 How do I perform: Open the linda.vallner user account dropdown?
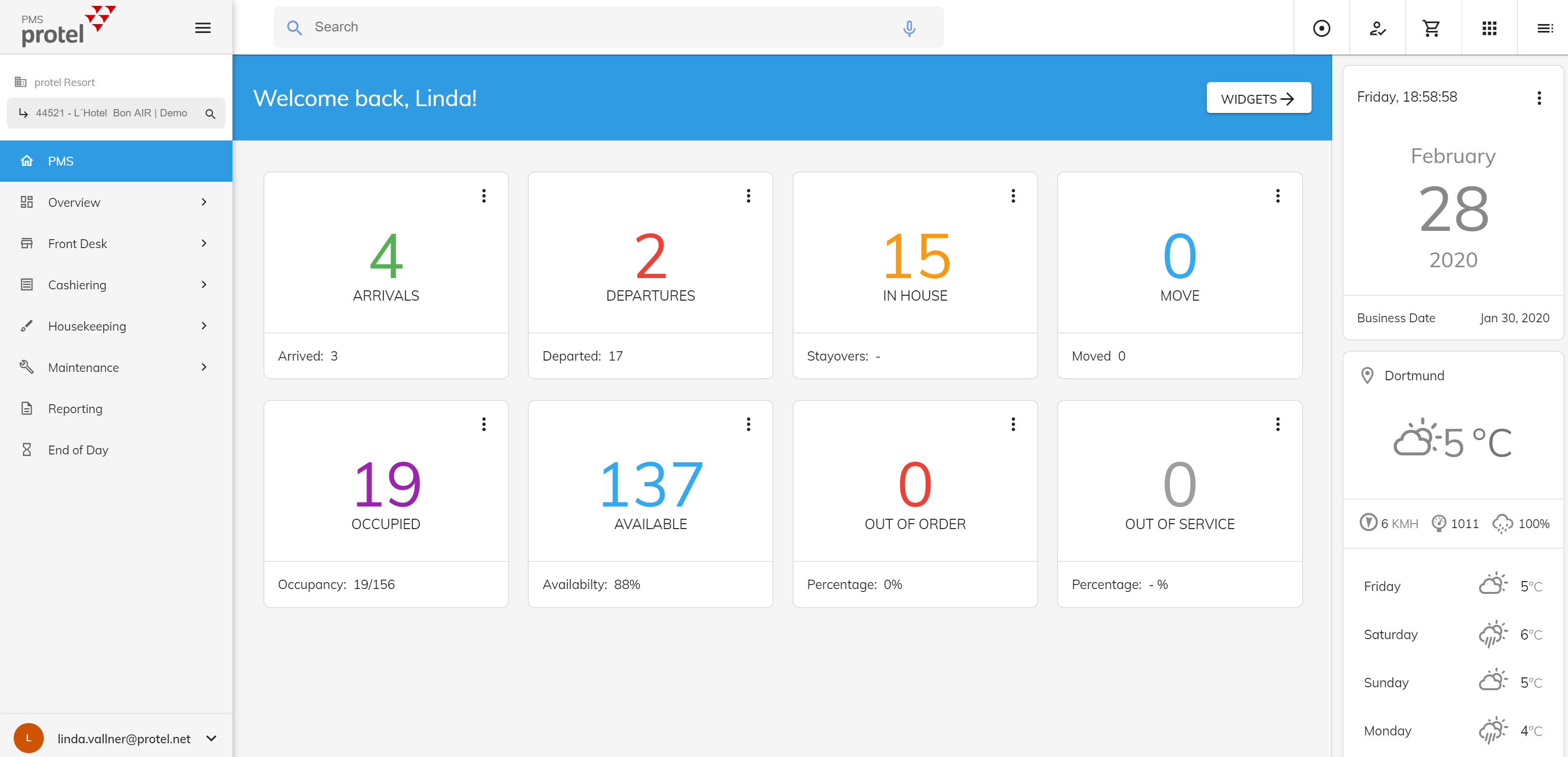(211, 738)
